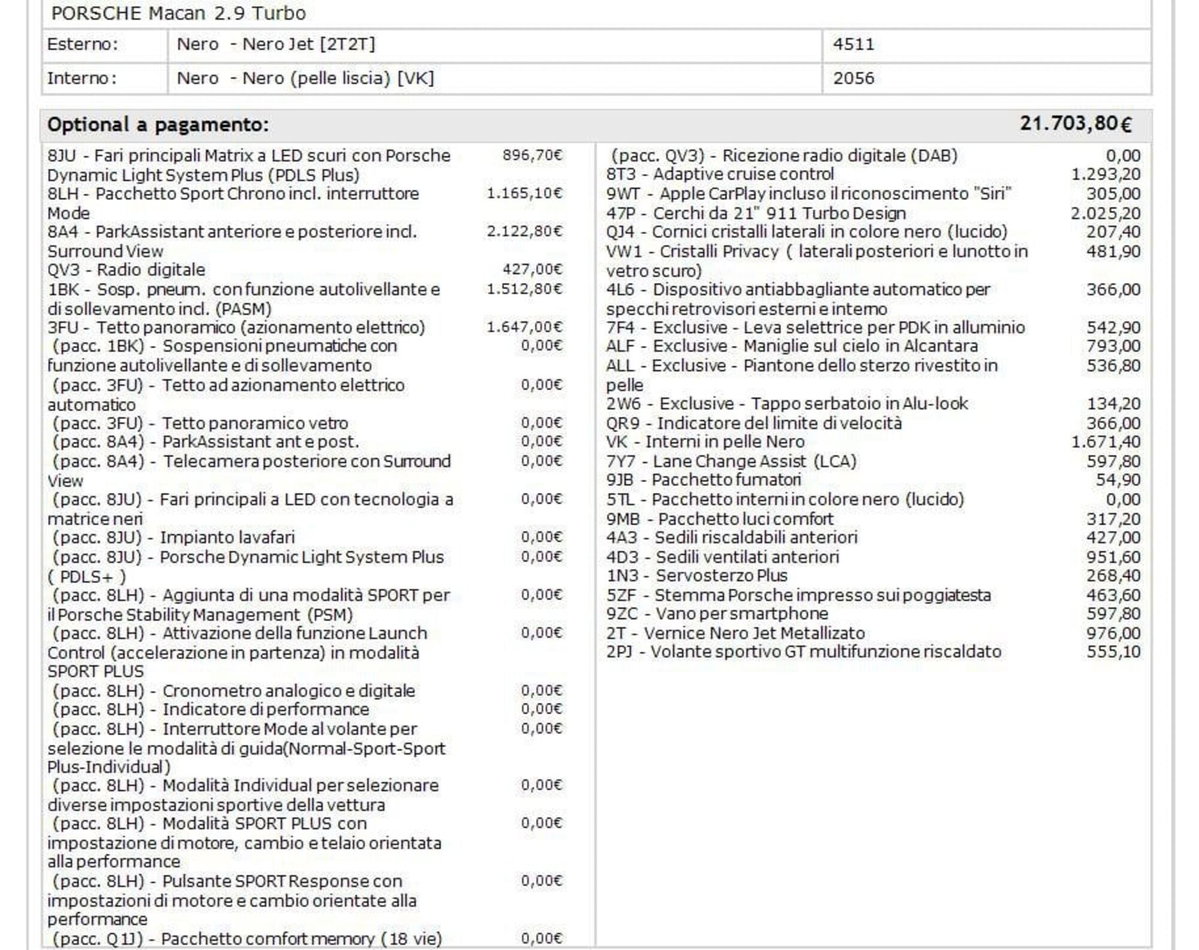Click the '7Y7 - Lane Change Assist (LCA)' option
The height and width of the screenshot is (950, 1199).
click(x=732, y=461)
